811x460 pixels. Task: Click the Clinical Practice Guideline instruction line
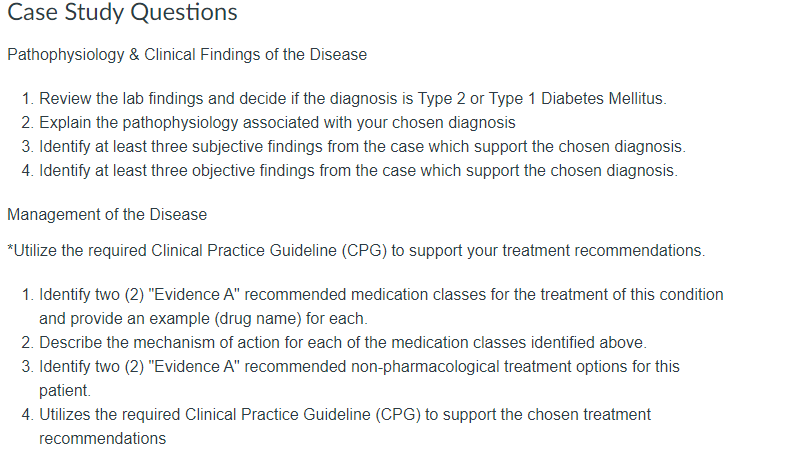[356, 250]
